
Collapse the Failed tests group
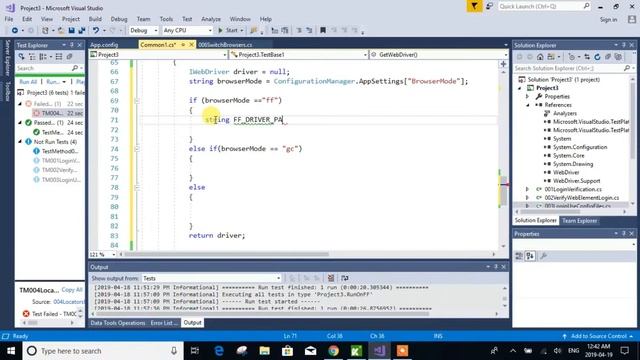pyautogui.click(x=20, y=104)
